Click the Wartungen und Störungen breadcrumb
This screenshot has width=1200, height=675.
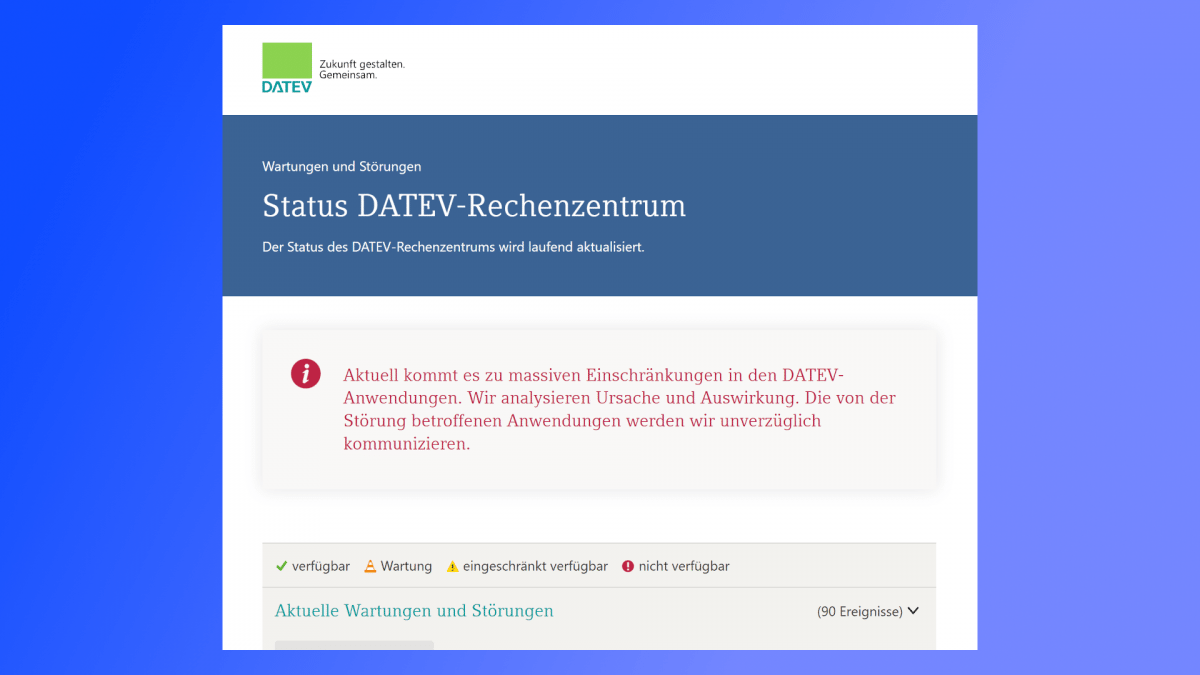pyautogui.click(x=342, y=167)
